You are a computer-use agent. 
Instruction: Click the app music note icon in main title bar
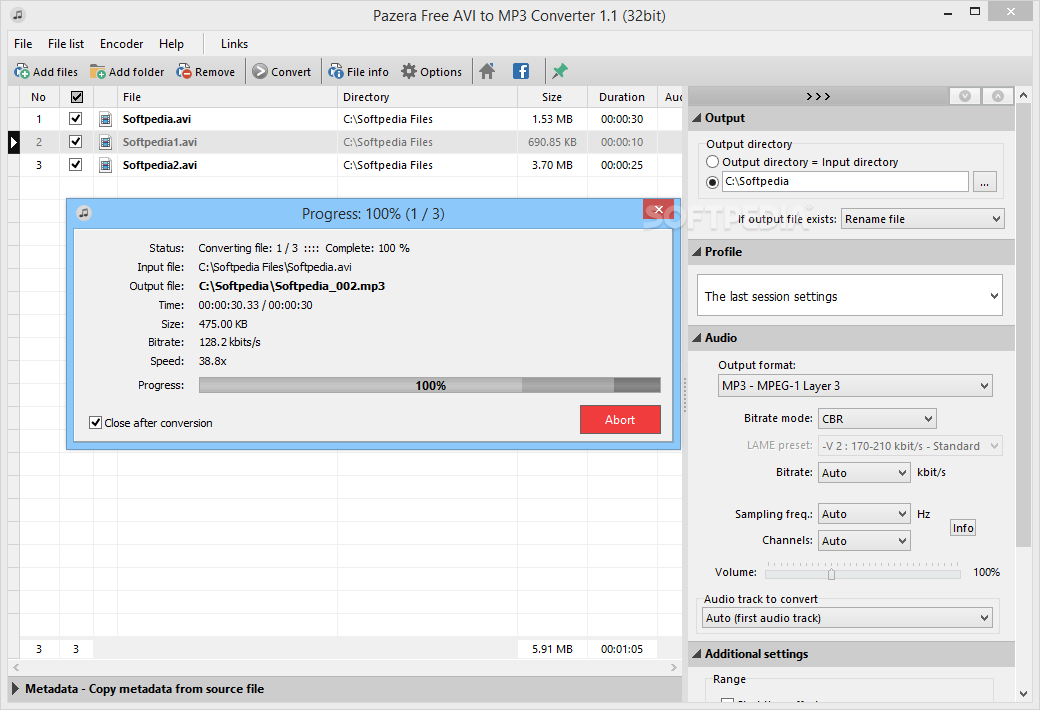click(19, 15)
